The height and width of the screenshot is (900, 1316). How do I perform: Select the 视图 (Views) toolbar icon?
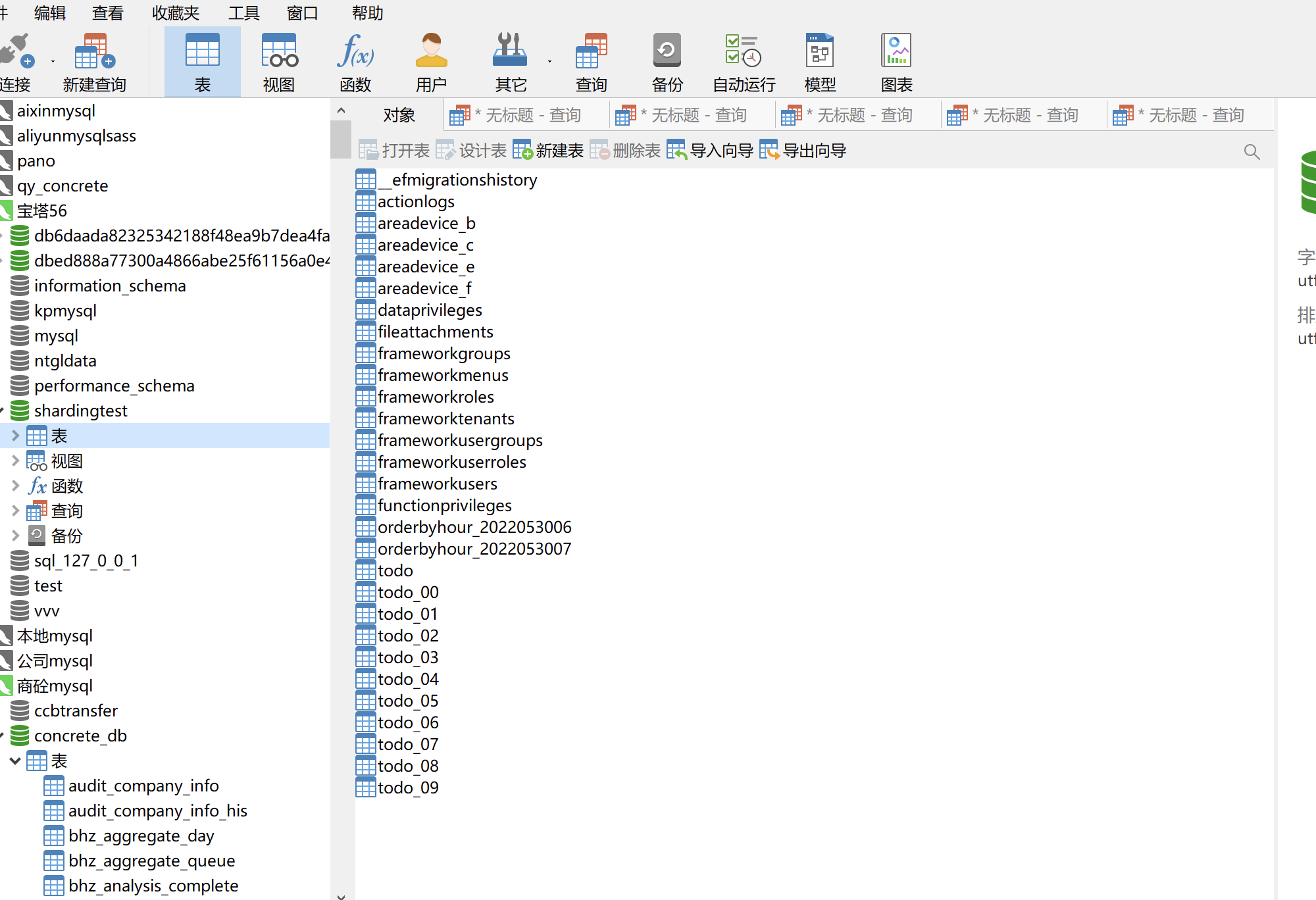[x=278, y=61]
